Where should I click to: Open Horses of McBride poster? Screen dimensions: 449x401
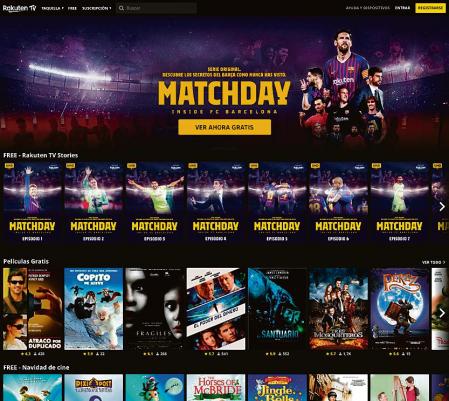216,387
